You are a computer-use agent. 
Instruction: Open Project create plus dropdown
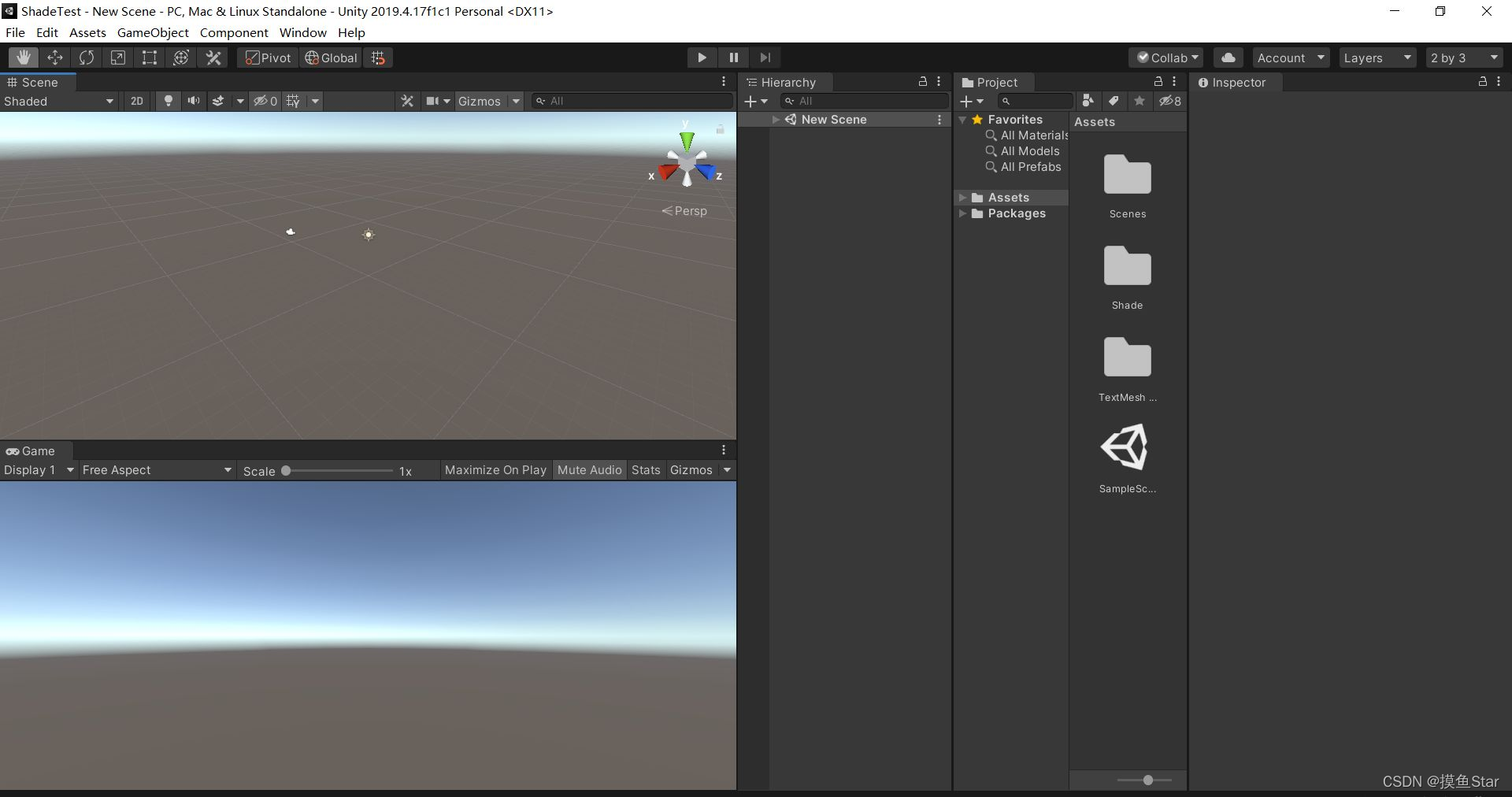point(973,101)
